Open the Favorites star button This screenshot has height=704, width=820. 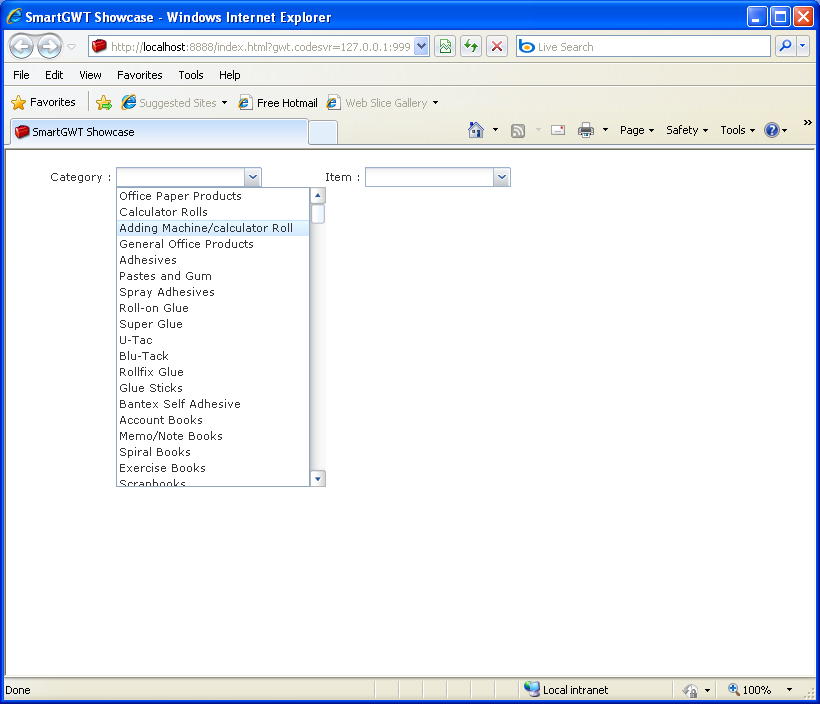[x=43, y=102]
